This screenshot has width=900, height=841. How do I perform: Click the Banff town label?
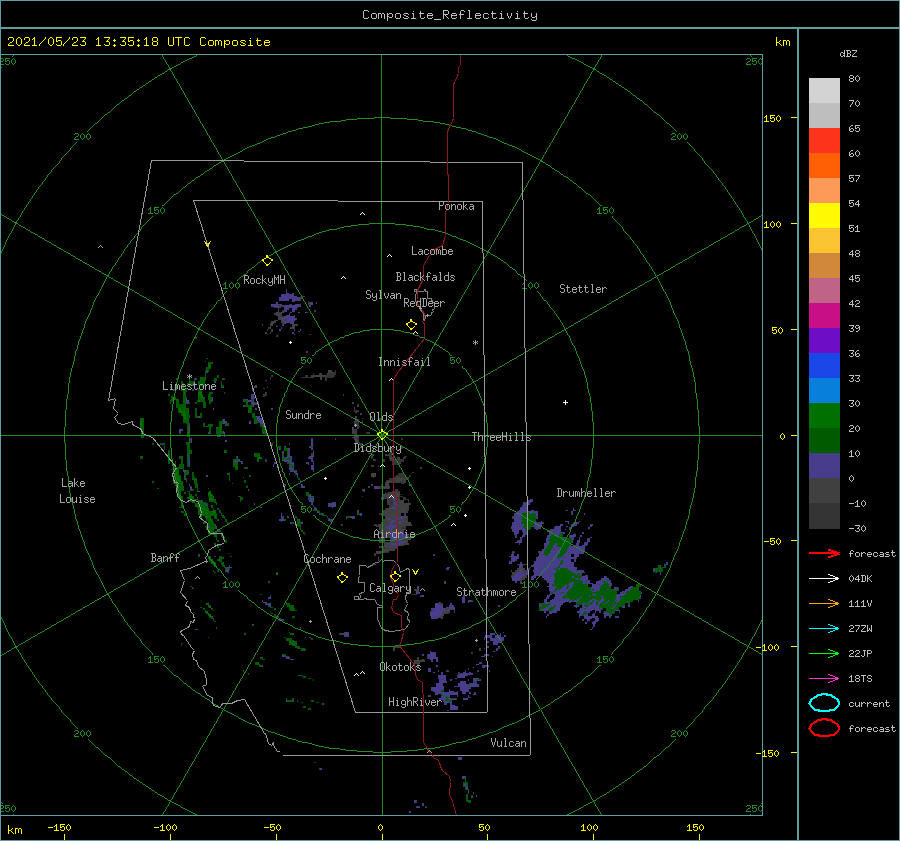coord(165,558)
